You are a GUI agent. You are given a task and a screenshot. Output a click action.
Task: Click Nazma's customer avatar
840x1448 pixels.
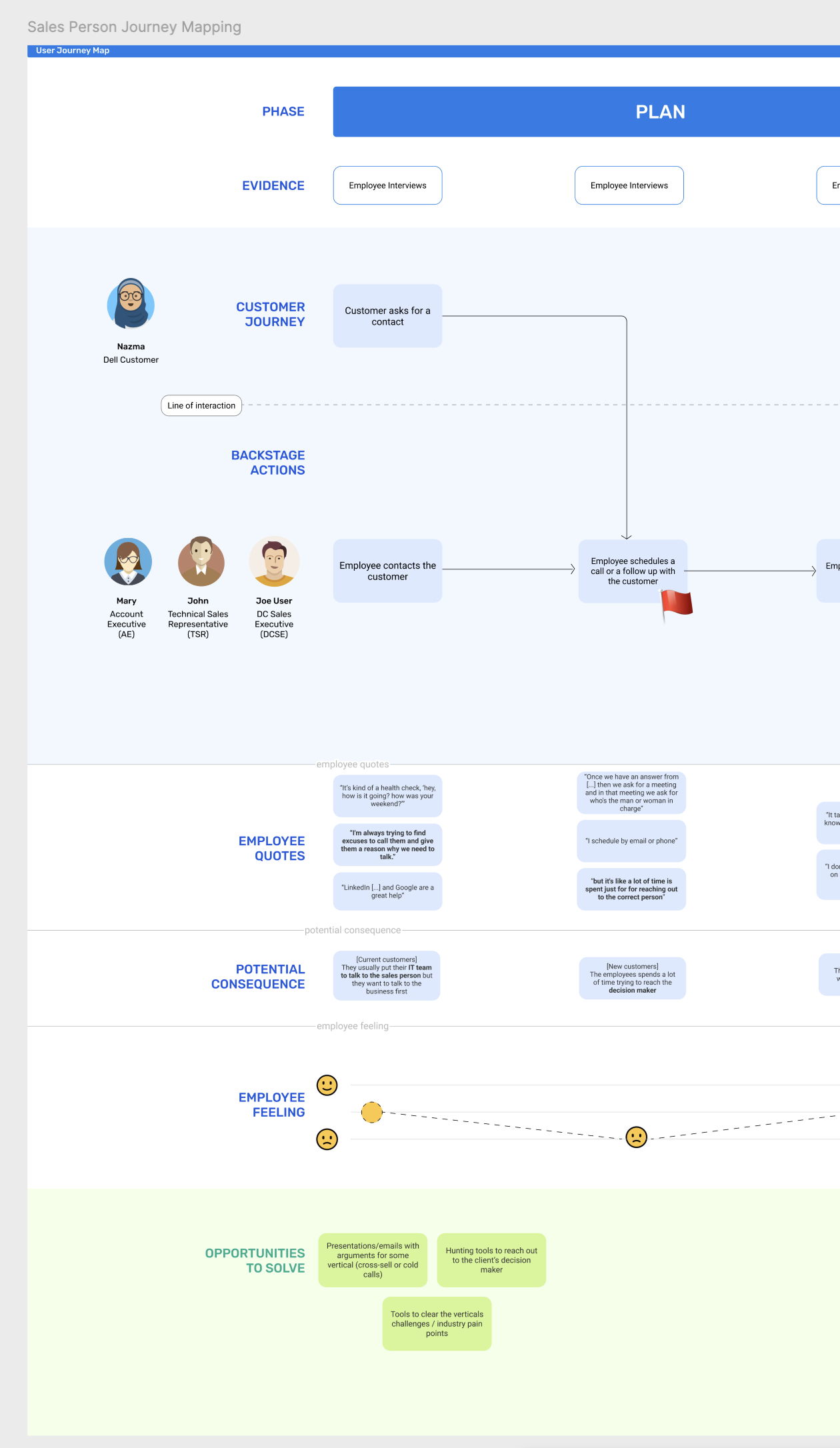pyautogui.click(x=131, y=304)
